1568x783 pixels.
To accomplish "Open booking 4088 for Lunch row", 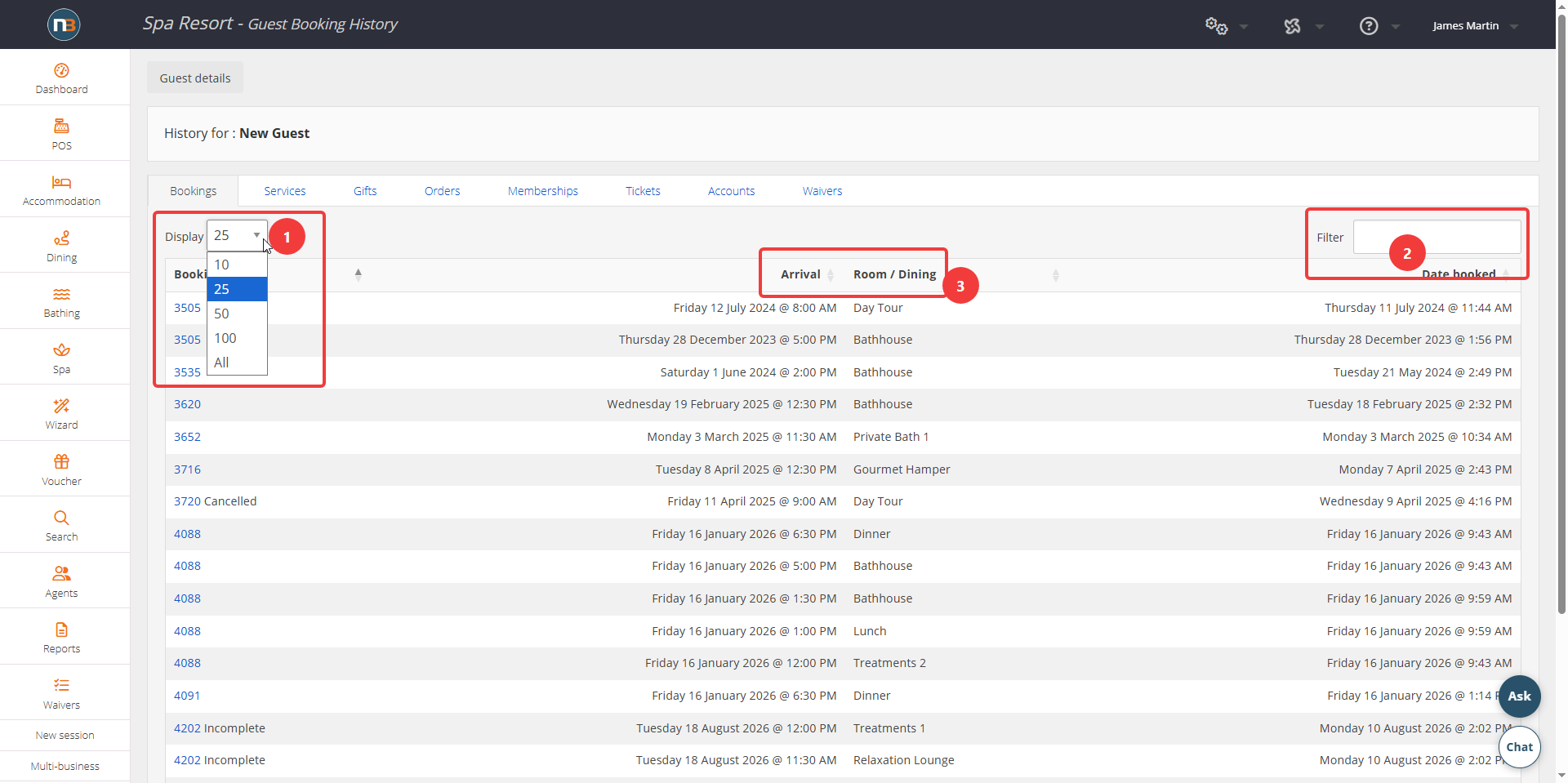I will tap(187, 631).
